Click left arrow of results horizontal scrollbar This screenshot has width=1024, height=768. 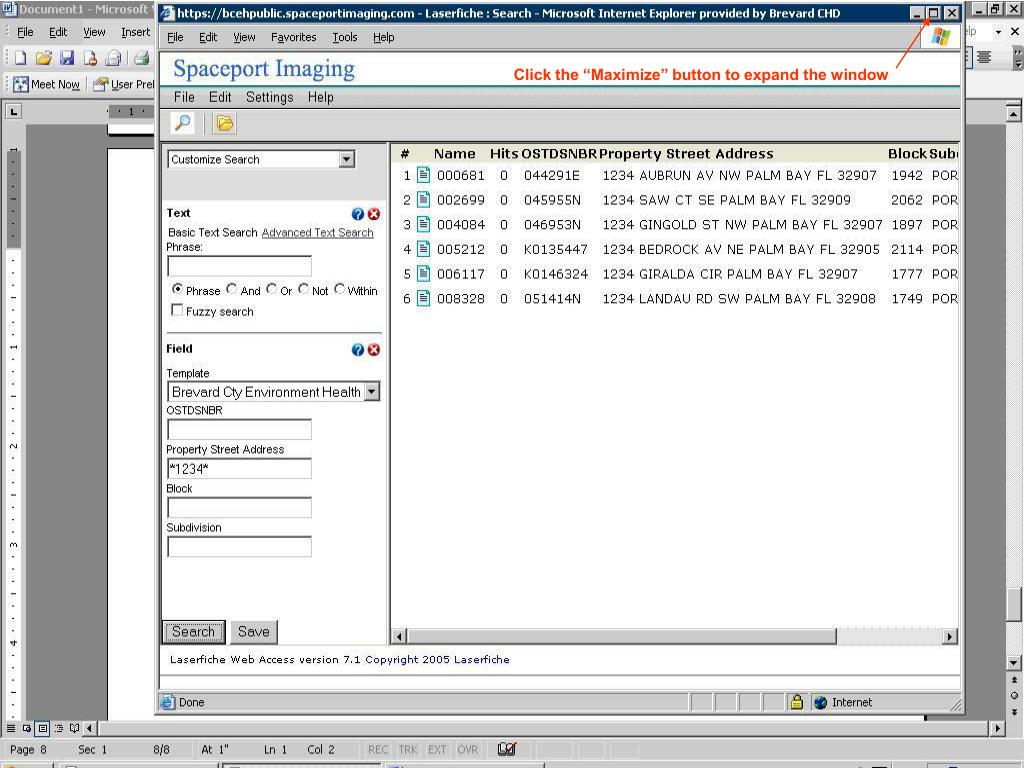click(399, 636)
